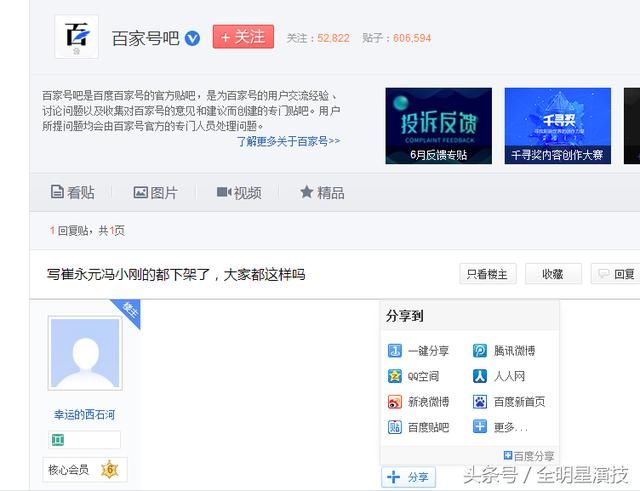This screenshot has height=491, width=640.
Task: Share to 百度贴吧 icon
Action: 395,427
